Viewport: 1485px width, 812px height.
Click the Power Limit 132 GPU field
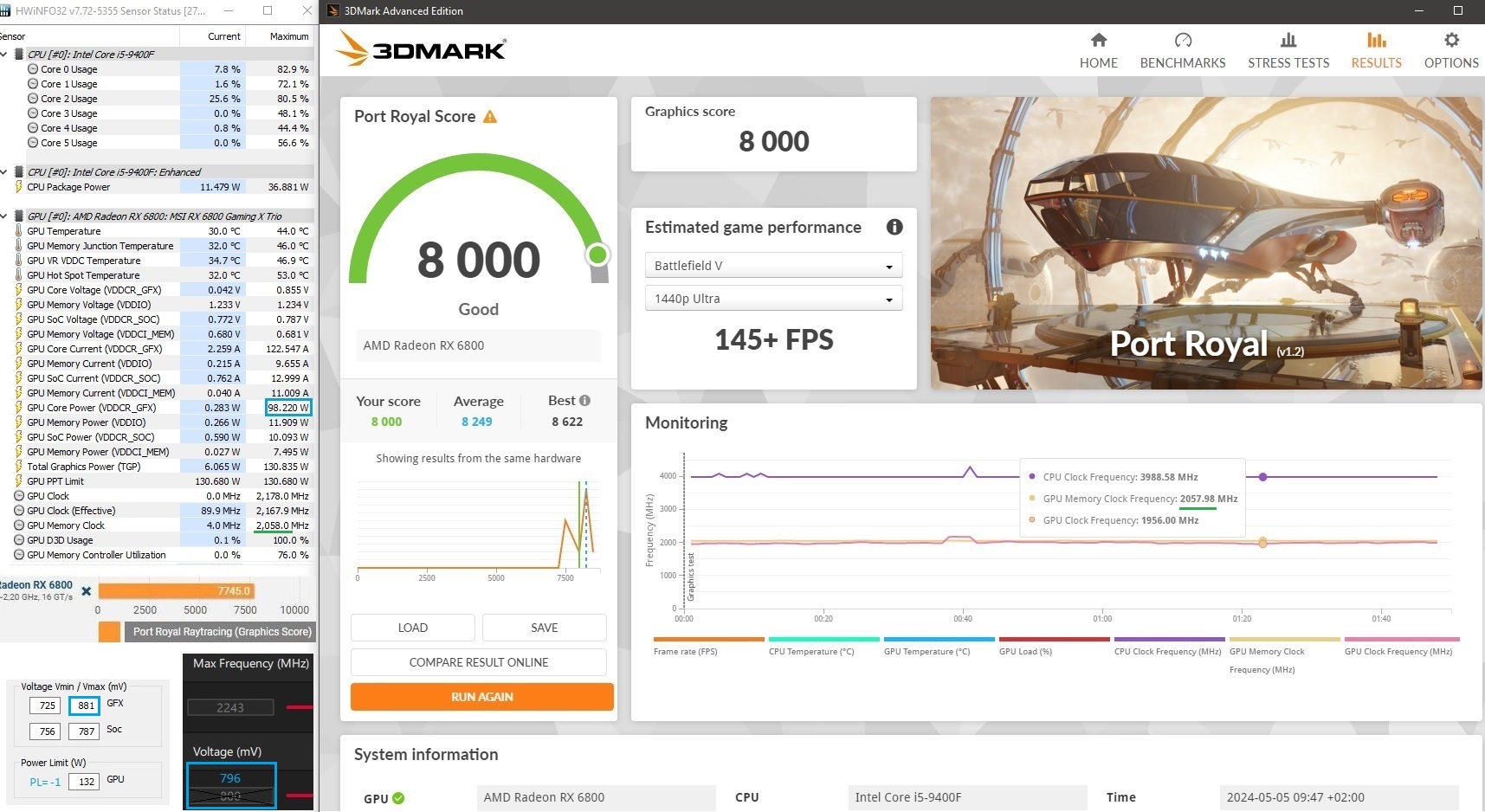click(x=85, y=782)
